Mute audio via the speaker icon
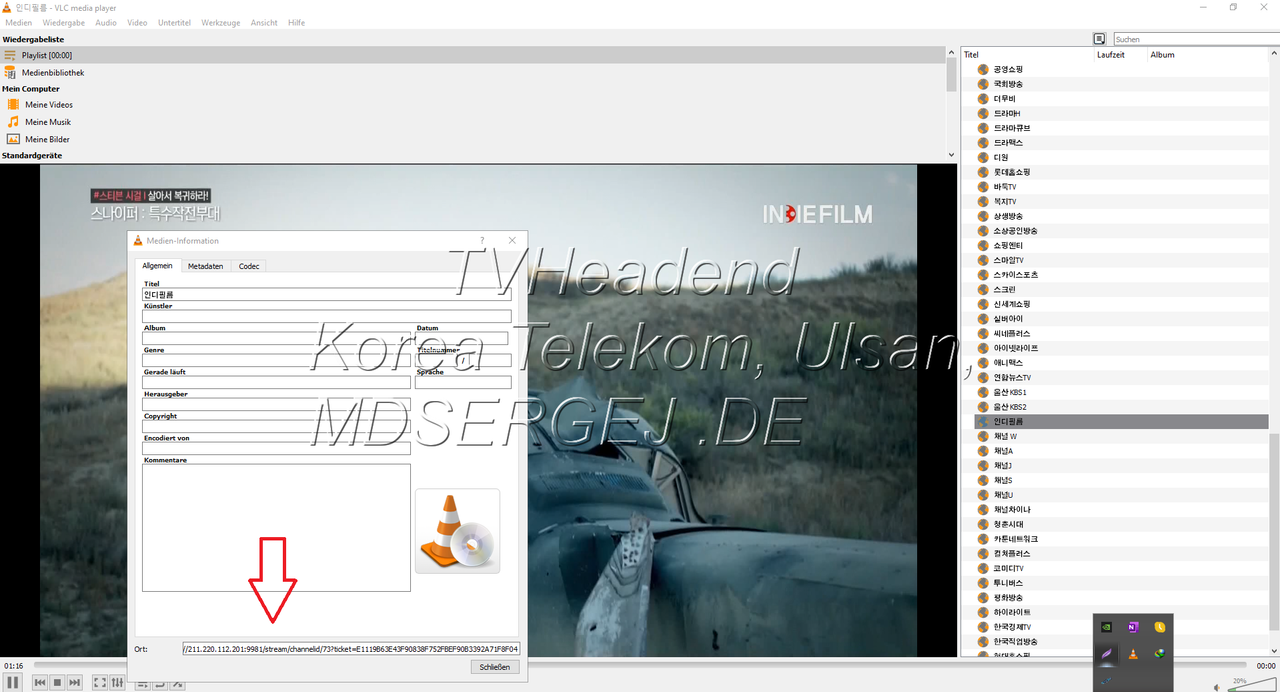The height and width of the screenshot is (692, 1280). 1216,687
